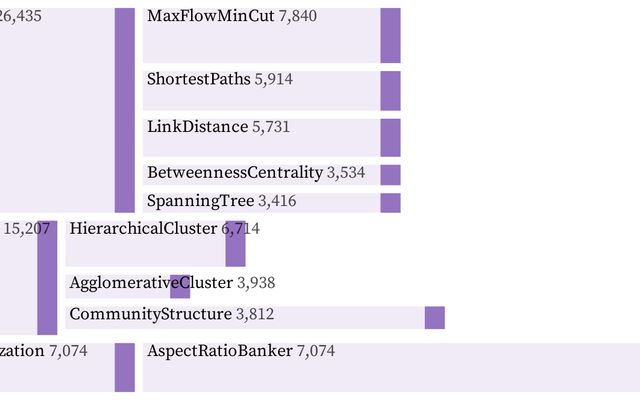This screenshot has height=400, width=640.
Task: Select the LinkDistance 5,731 text label
Action: click(218, 127)
